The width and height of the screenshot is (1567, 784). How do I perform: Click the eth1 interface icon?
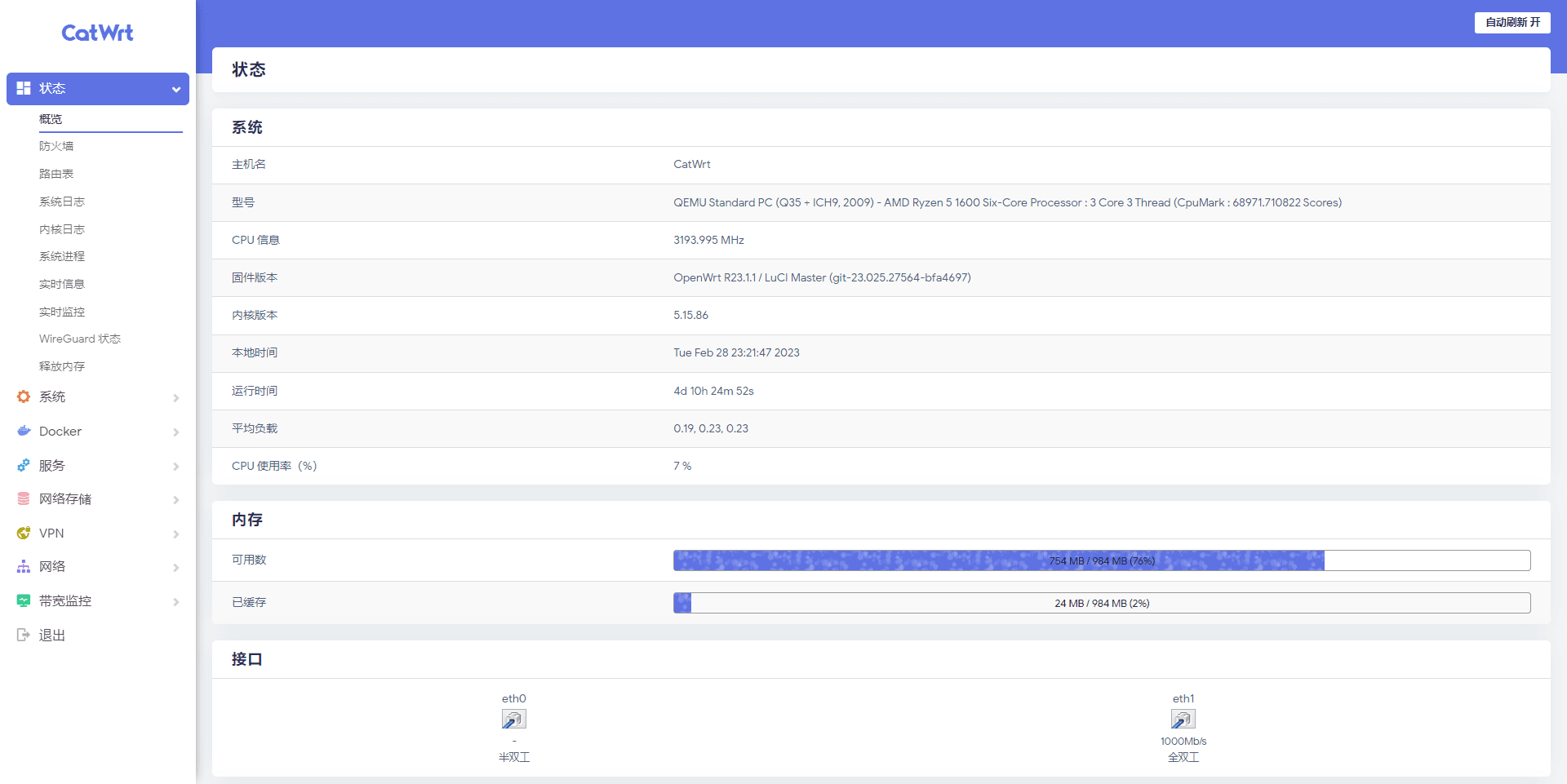1183,719
